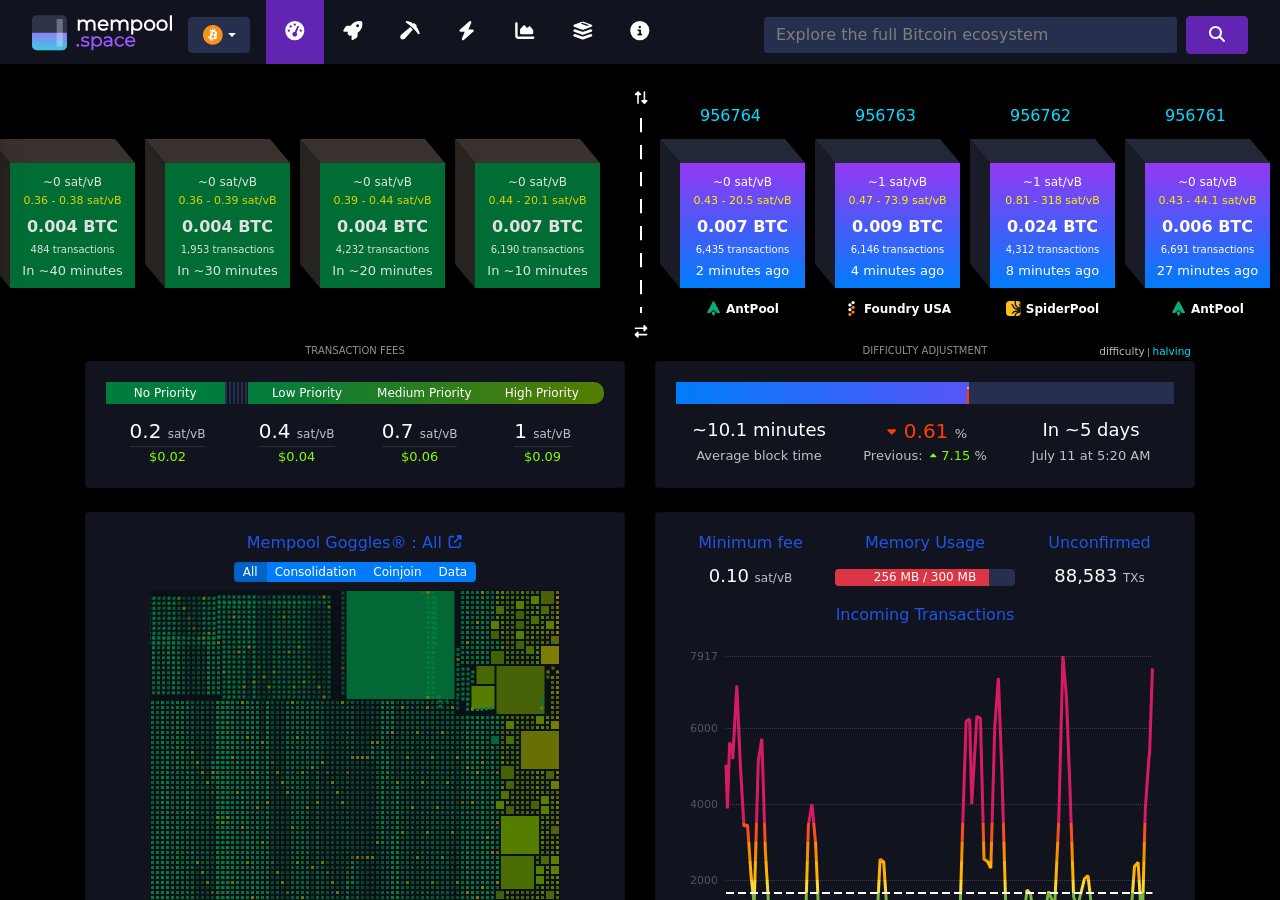The height and width of the screenshot is (900, 1280).
Task: Open the about info icon
Action: tap(640, 31)
